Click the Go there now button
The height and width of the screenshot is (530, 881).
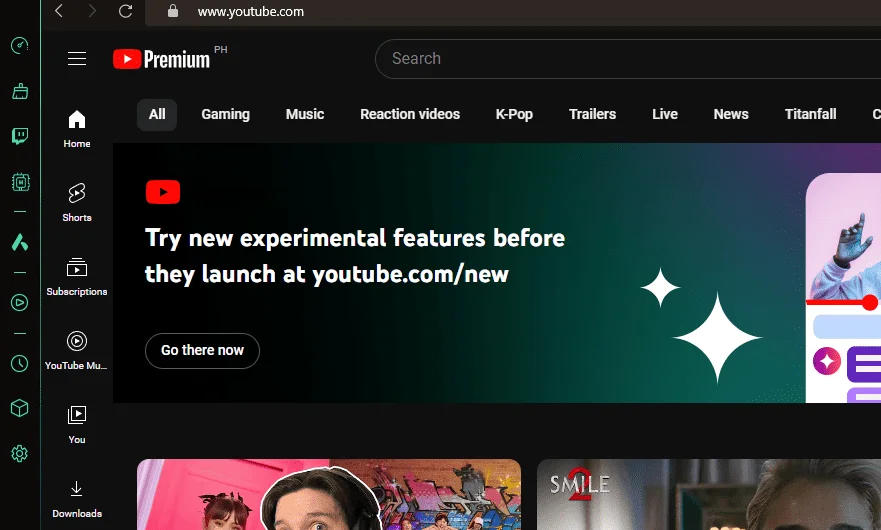pyautogui.click(x=202, y=351)
